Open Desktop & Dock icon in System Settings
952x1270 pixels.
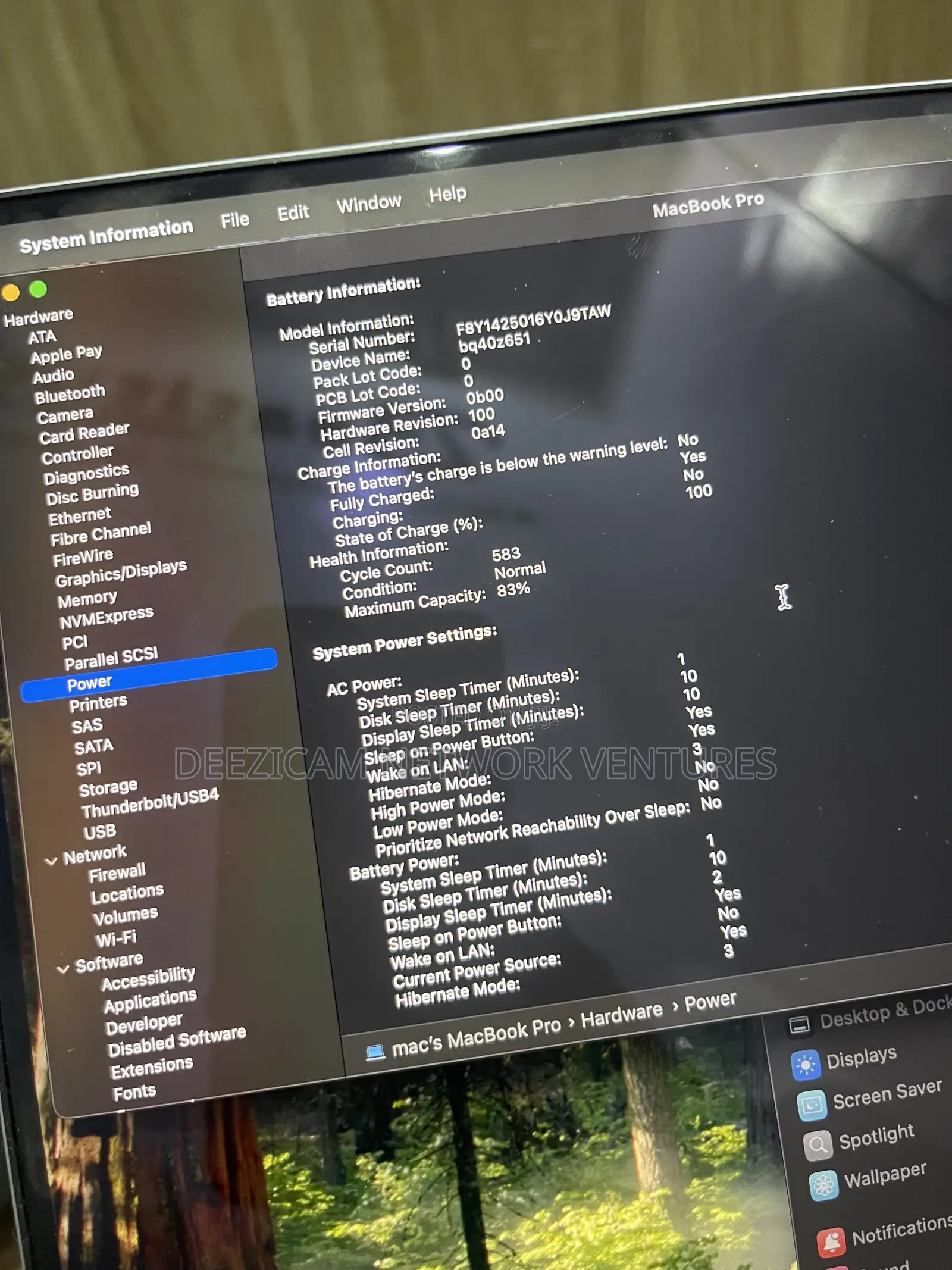[799, 1025]
